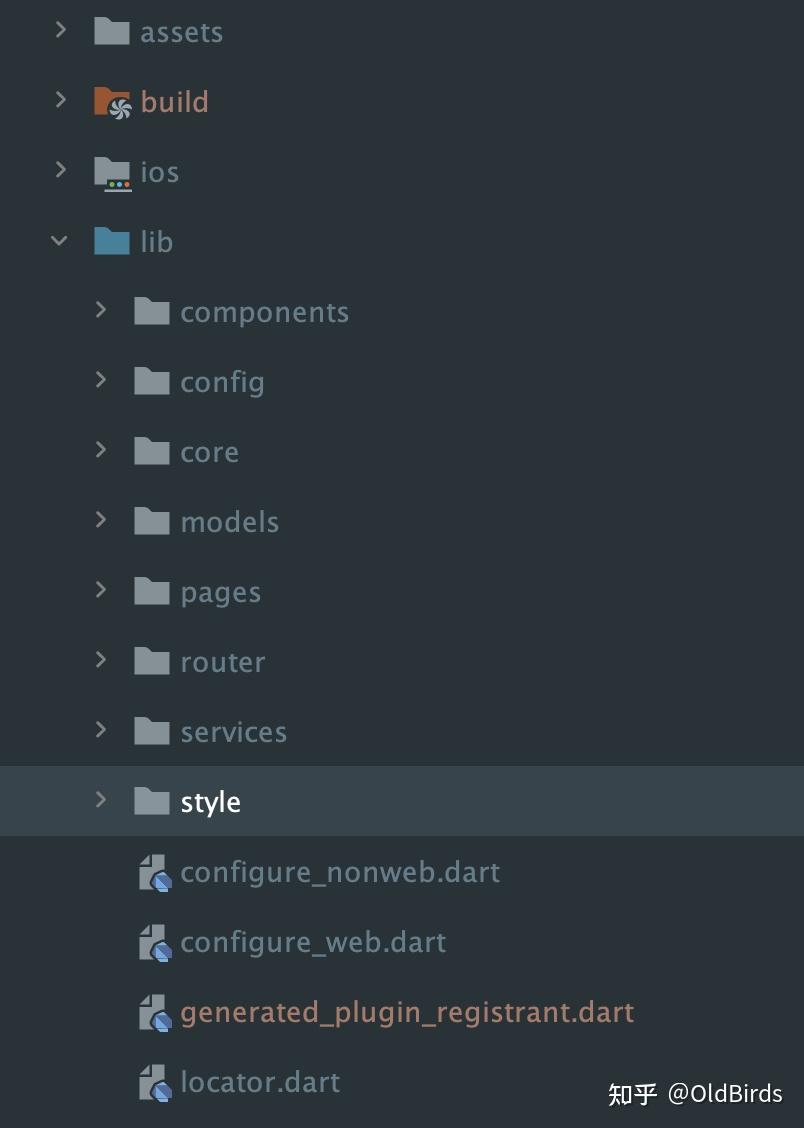Image resolution: width=804 pixels, height=1128 pixels.
Task: Click the folder icon next to components
Action: (152, 311)
